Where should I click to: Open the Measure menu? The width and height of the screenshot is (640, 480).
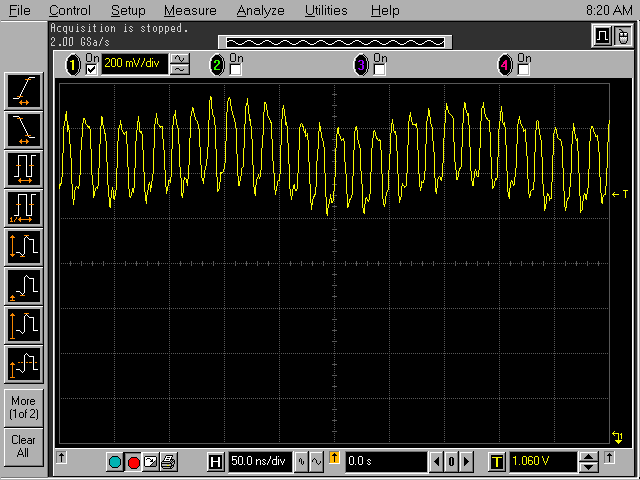click(190, 10)
